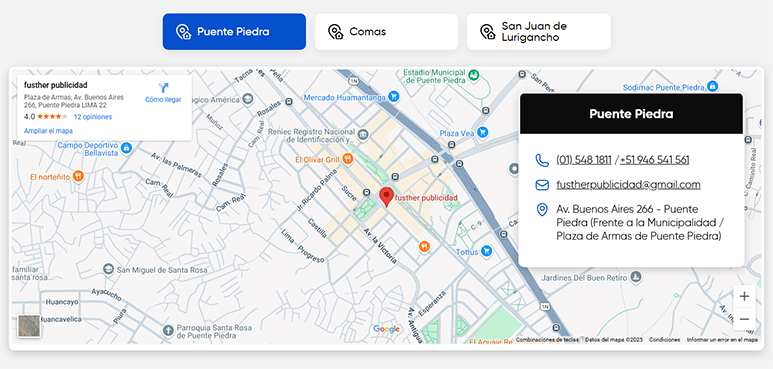The width and height of the screenshot is (773, 369).
Task: Click the Plaza Vea shopping marker
Action: click(x=483, y=132)
